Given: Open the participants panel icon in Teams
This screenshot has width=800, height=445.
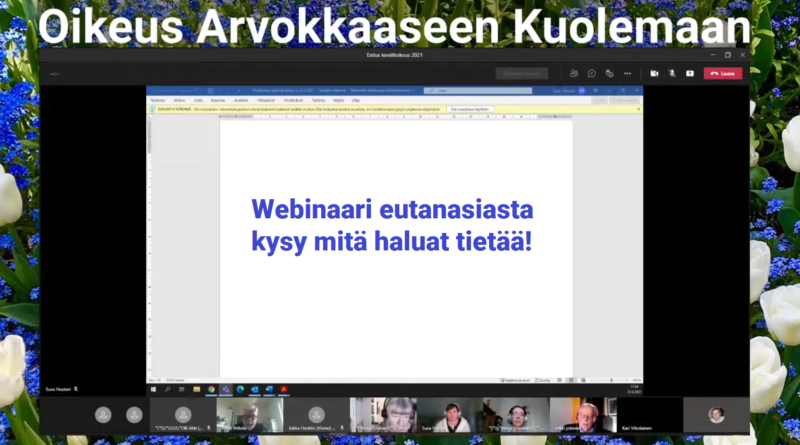Looking at the screenshot, I should click(574, 73).
